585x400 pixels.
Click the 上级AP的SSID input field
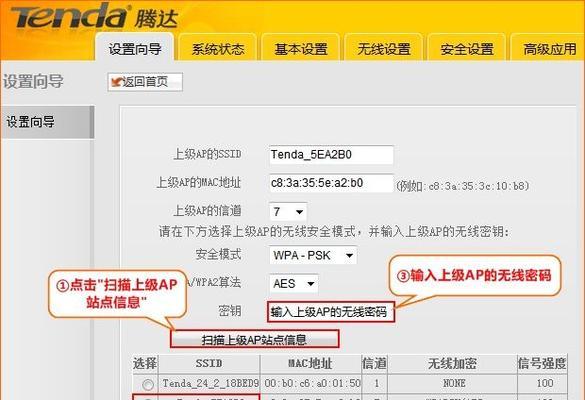(x=331, y=154)
